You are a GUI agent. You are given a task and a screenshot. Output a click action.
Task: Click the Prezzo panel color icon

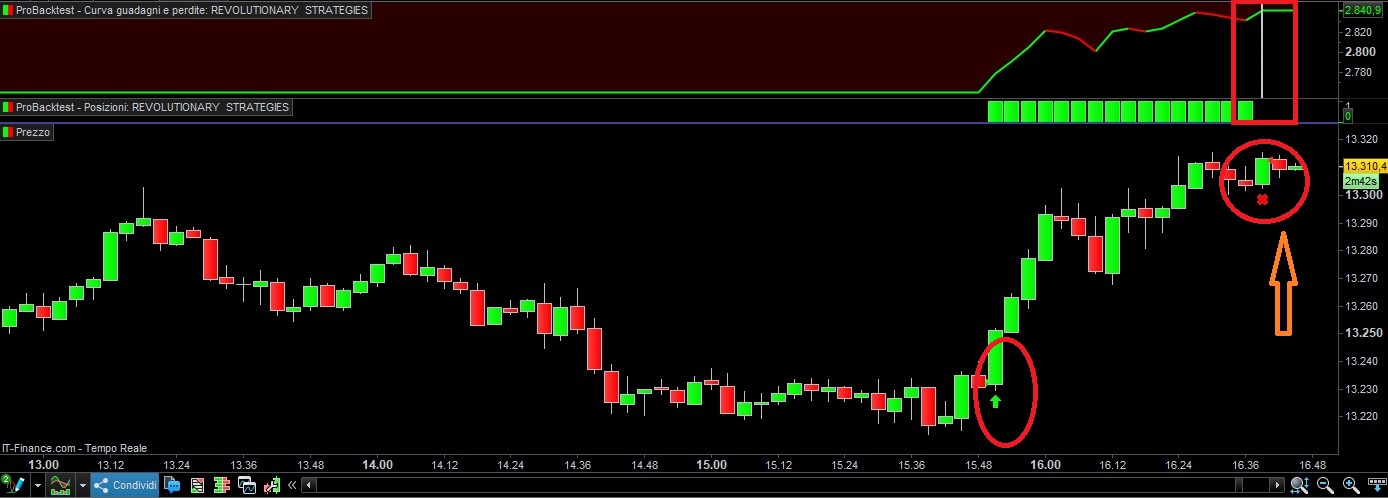click(x=8, y=132)
